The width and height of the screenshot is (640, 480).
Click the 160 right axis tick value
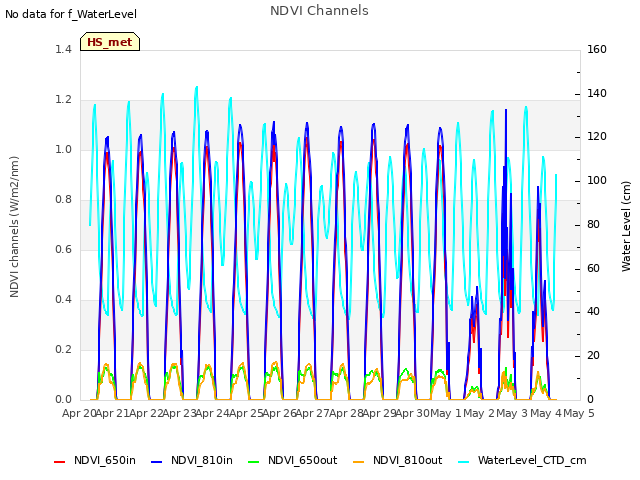pos(597,50)
